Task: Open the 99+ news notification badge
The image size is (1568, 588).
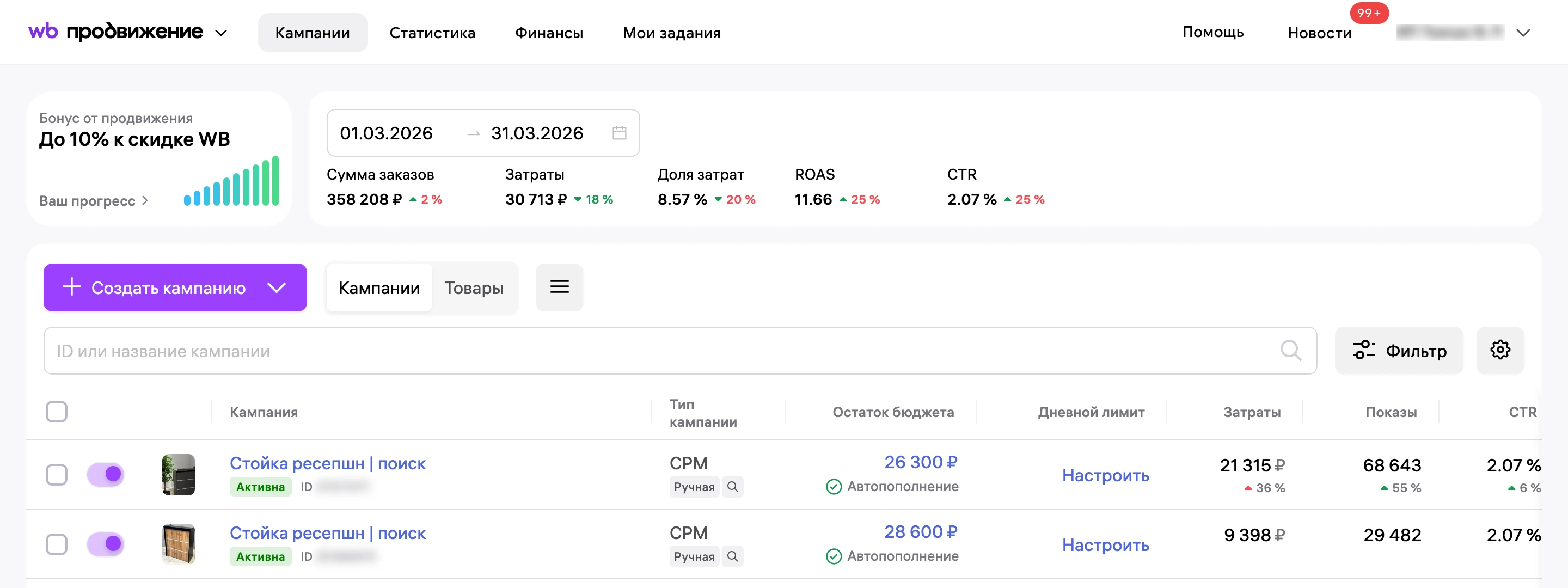Action: (1369, 13)
